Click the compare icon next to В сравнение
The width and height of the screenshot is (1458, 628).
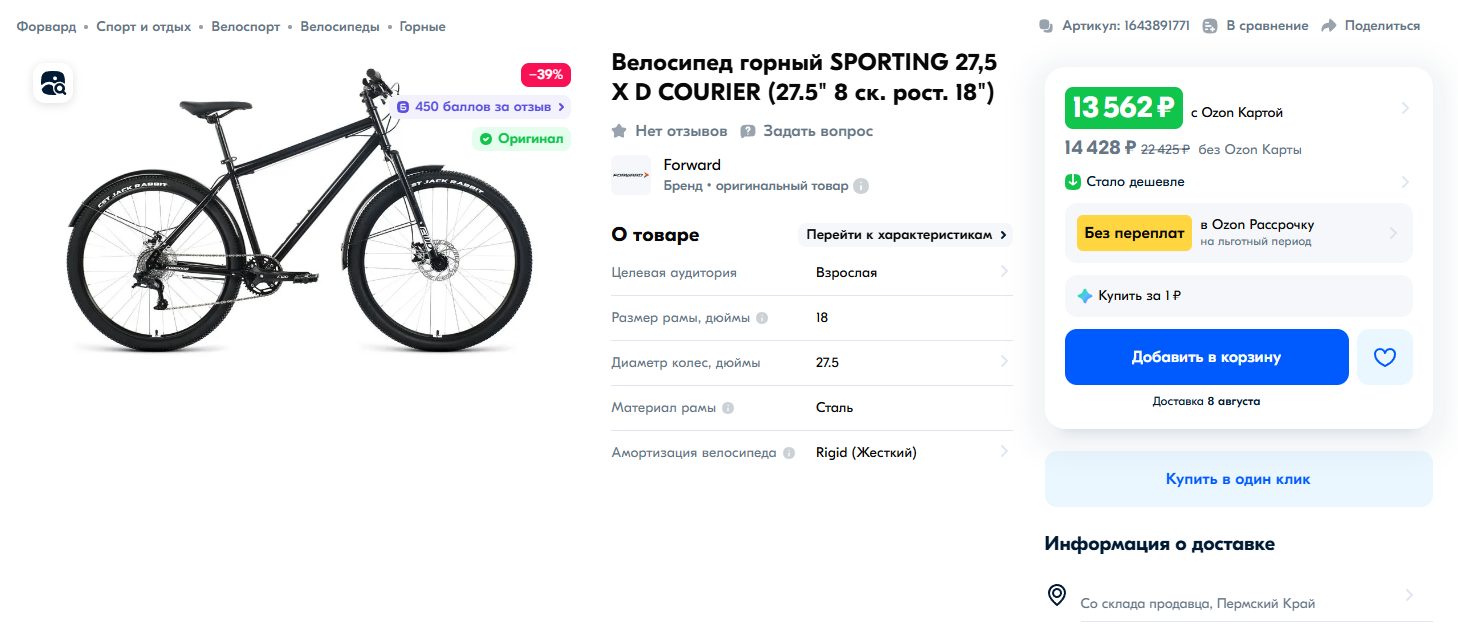1210,26
